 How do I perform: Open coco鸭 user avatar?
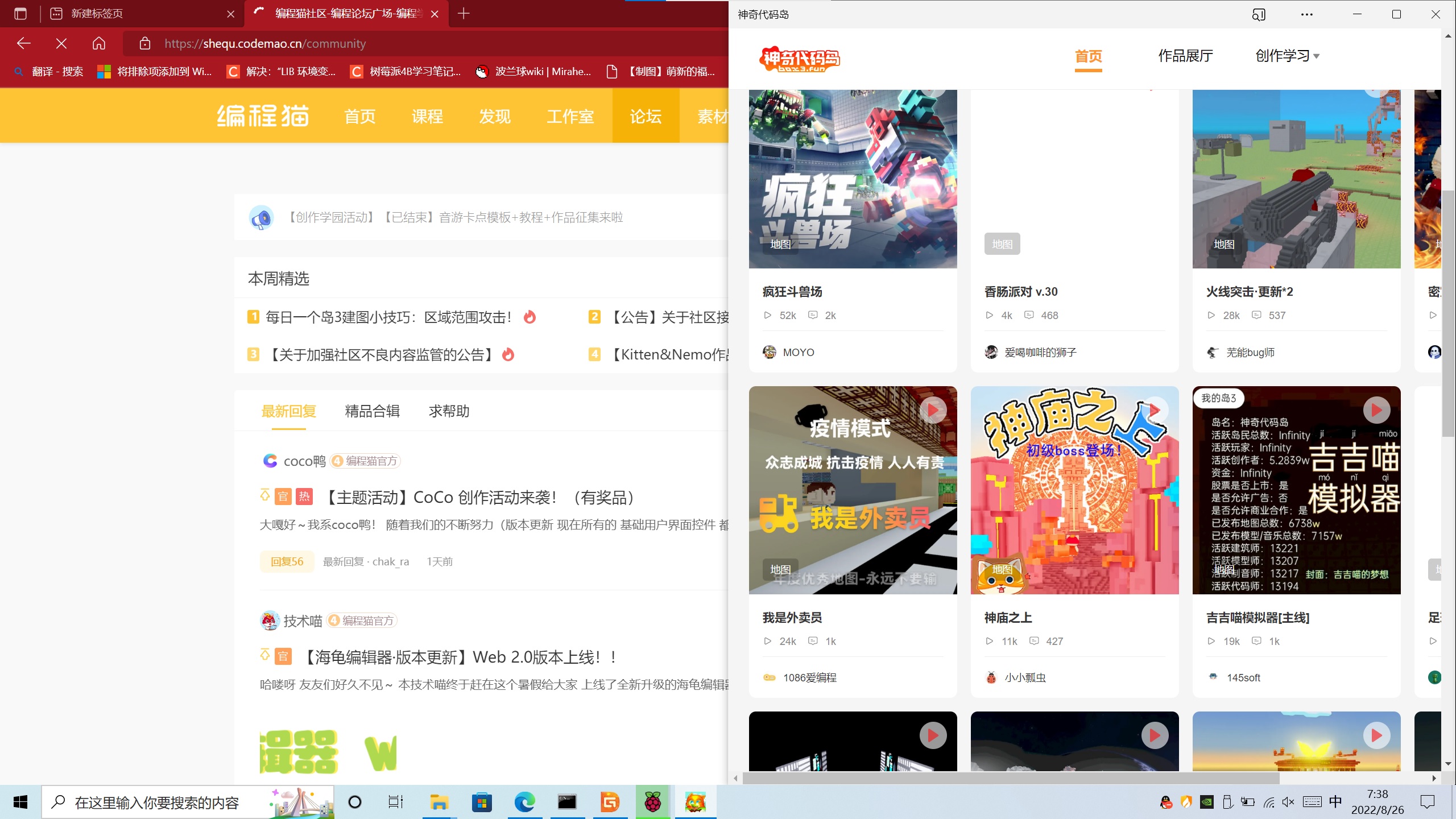click(270, 461)
